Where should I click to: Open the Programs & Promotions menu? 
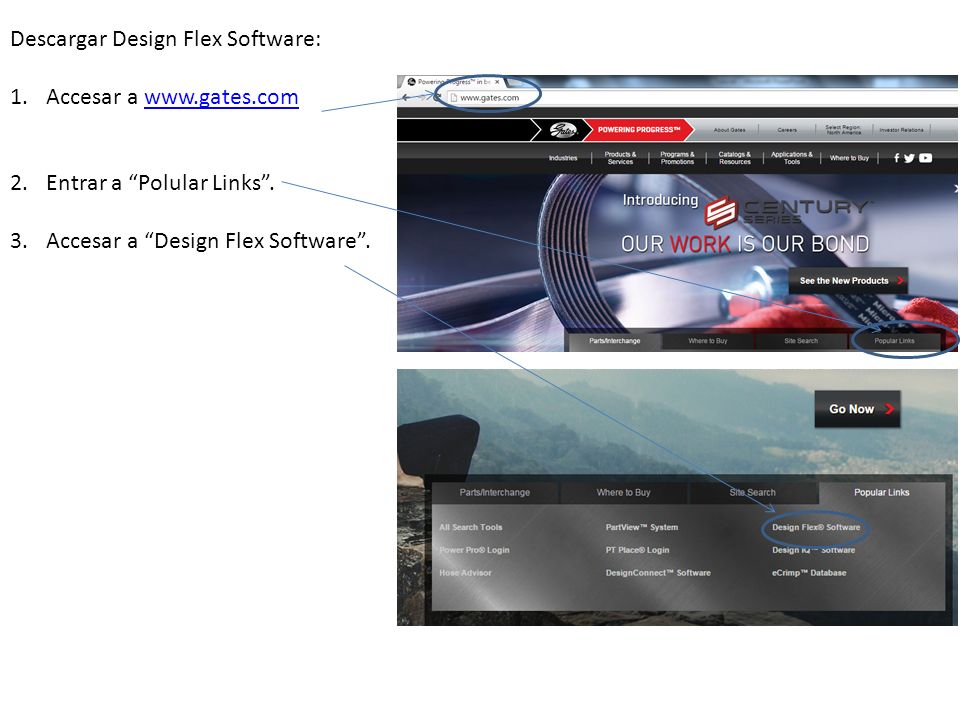coord(677,158)
